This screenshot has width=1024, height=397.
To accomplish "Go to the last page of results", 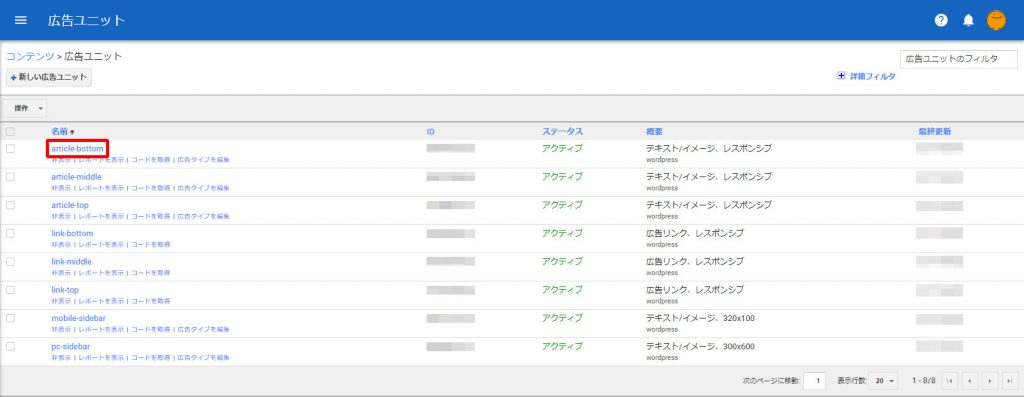I will (x=1010, y=380).
